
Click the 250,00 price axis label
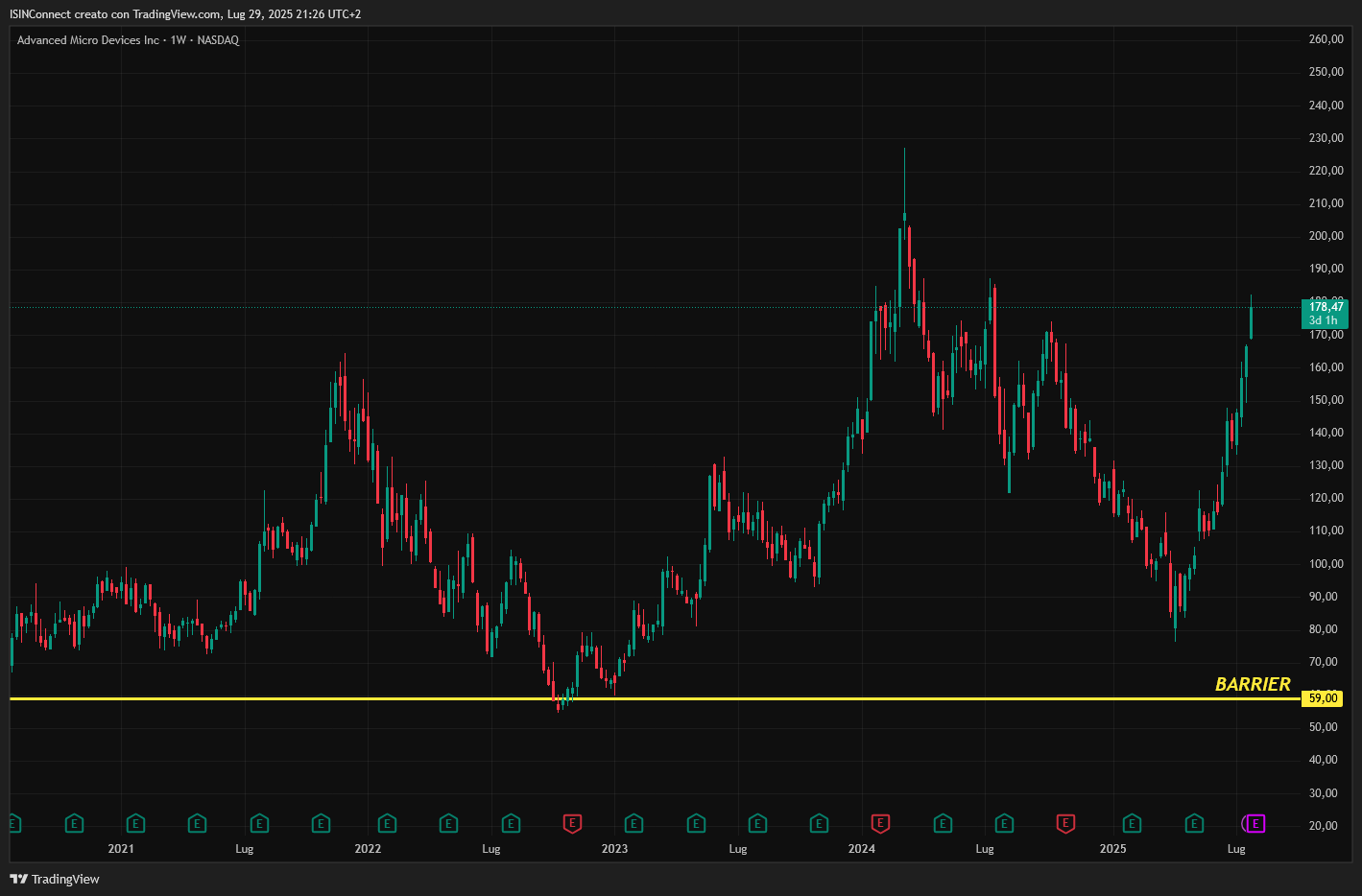pyautogui.click(x=1326, y=72)
